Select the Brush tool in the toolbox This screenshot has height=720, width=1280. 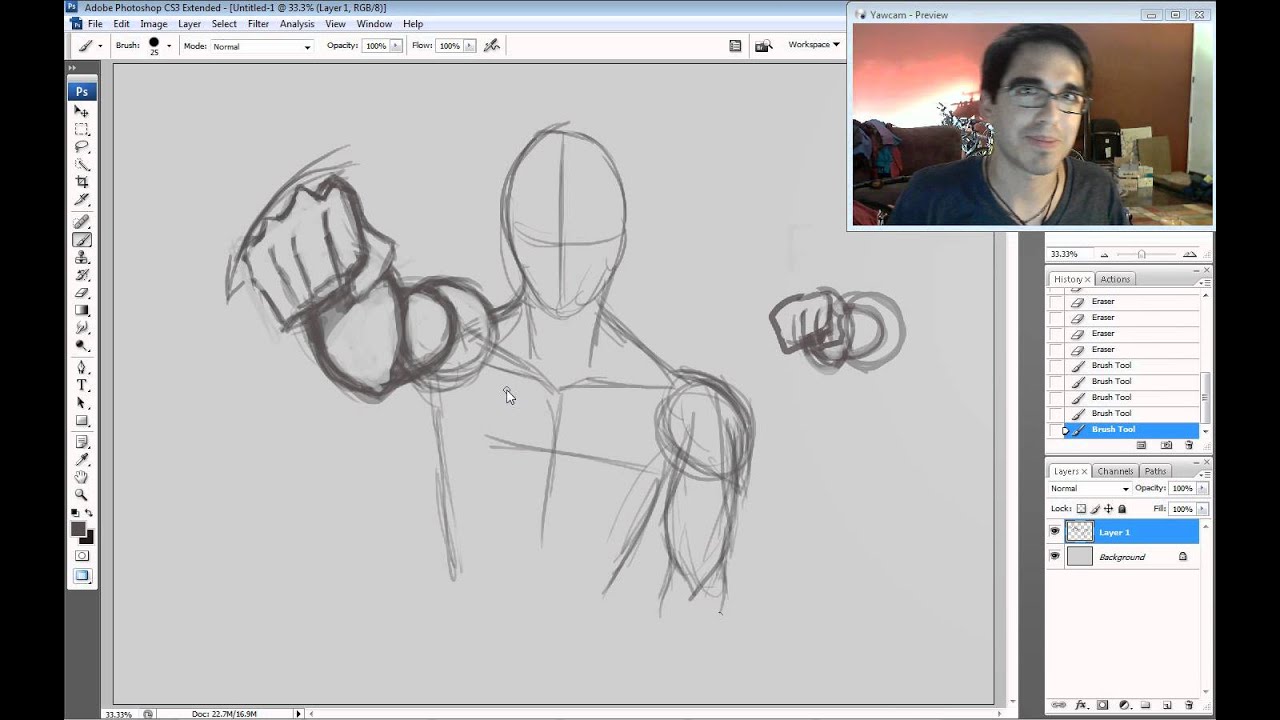coord(82,240)
